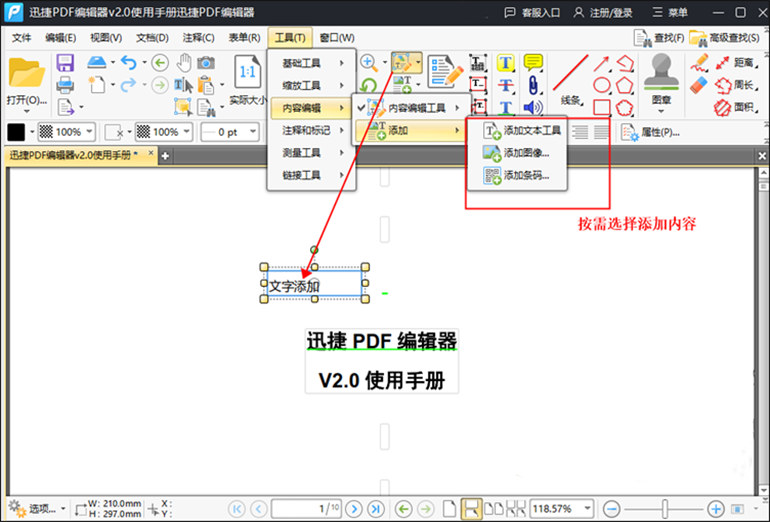Enable single page layout icon
The image size is (770, 522).
(449, 509)
